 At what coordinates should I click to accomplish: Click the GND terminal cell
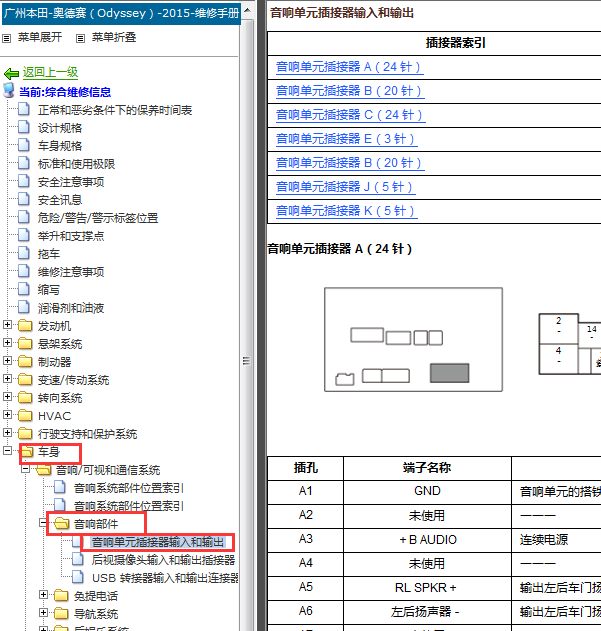click(428, 491)
